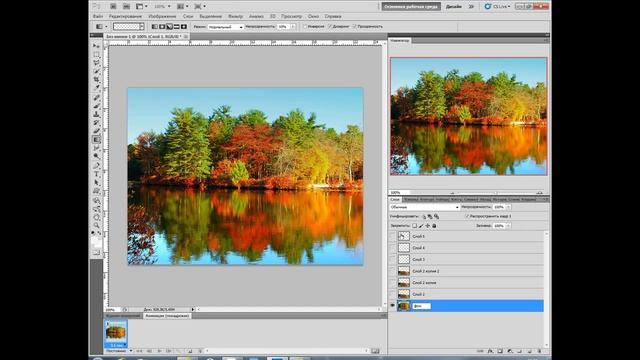The height and width of the screenshot is (360, 640).
Task: Select the Gradient tool in toolbox
Action: point(96,140)
